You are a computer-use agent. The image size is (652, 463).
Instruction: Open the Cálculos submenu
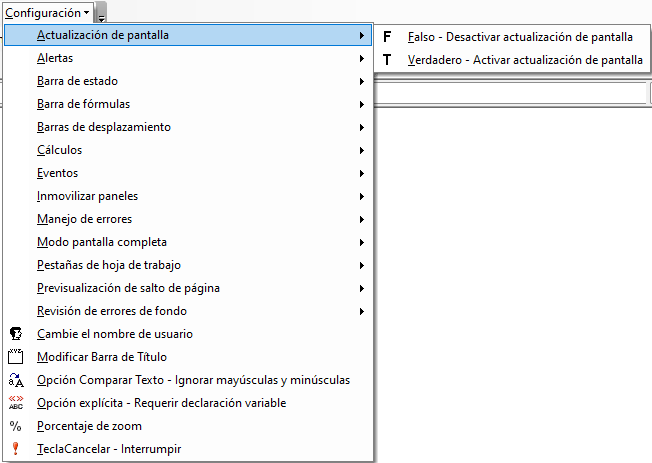tap(188, 150)
